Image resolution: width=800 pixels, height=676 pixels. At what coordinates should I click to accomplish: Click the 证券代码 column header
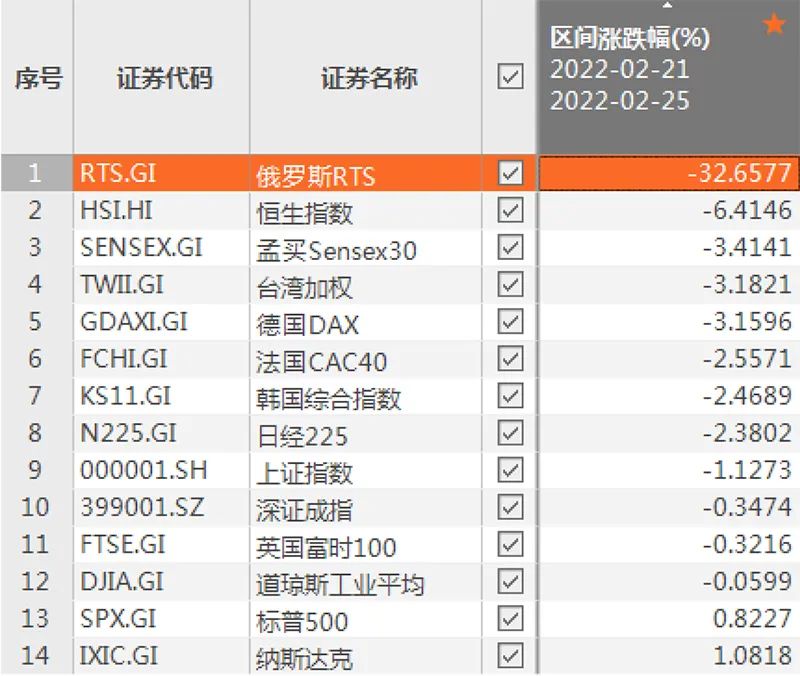(162, 77)
